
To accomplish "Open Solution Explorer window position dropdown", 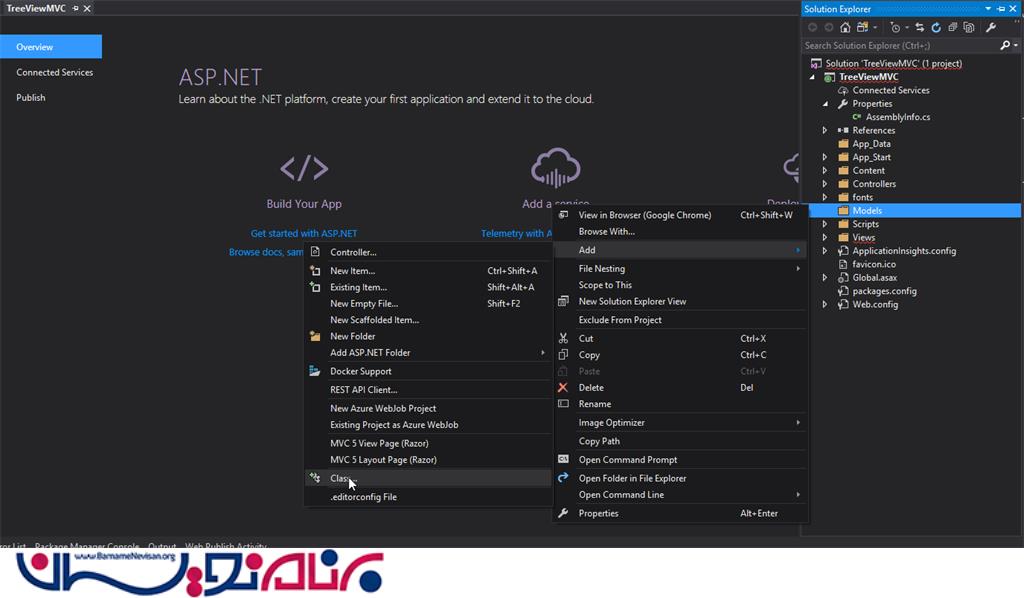I will point(988,8).
